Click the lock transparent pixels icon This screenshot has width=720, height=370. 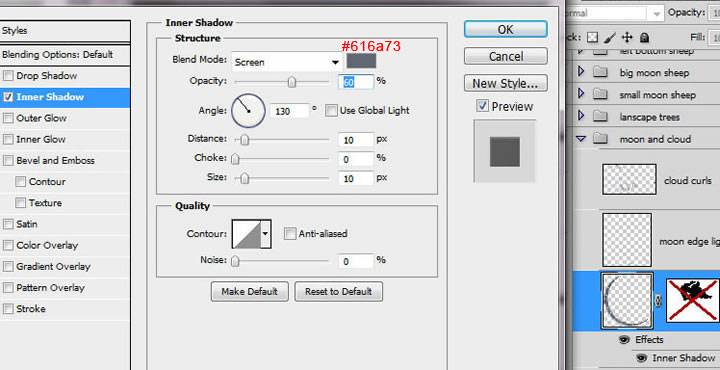[593, 38]
